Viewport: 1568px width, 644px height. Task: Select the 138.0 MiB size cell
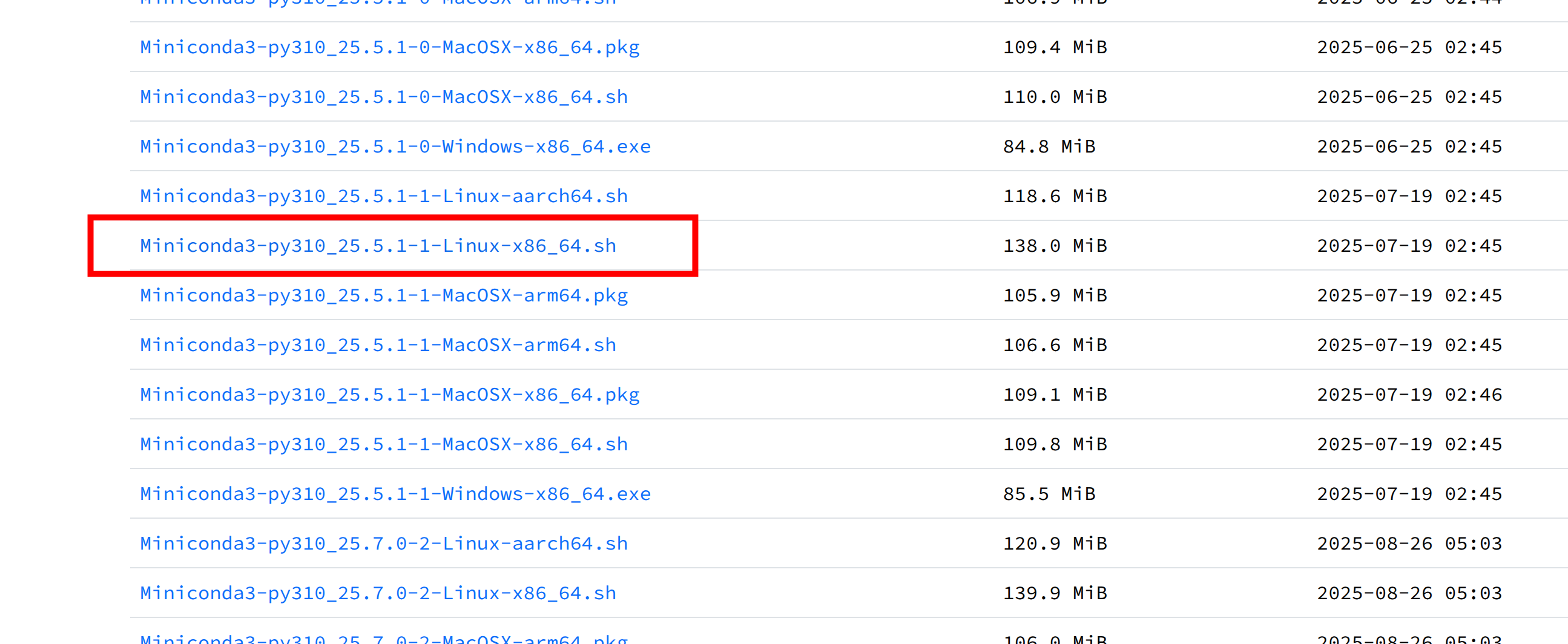pos(1055,246)
